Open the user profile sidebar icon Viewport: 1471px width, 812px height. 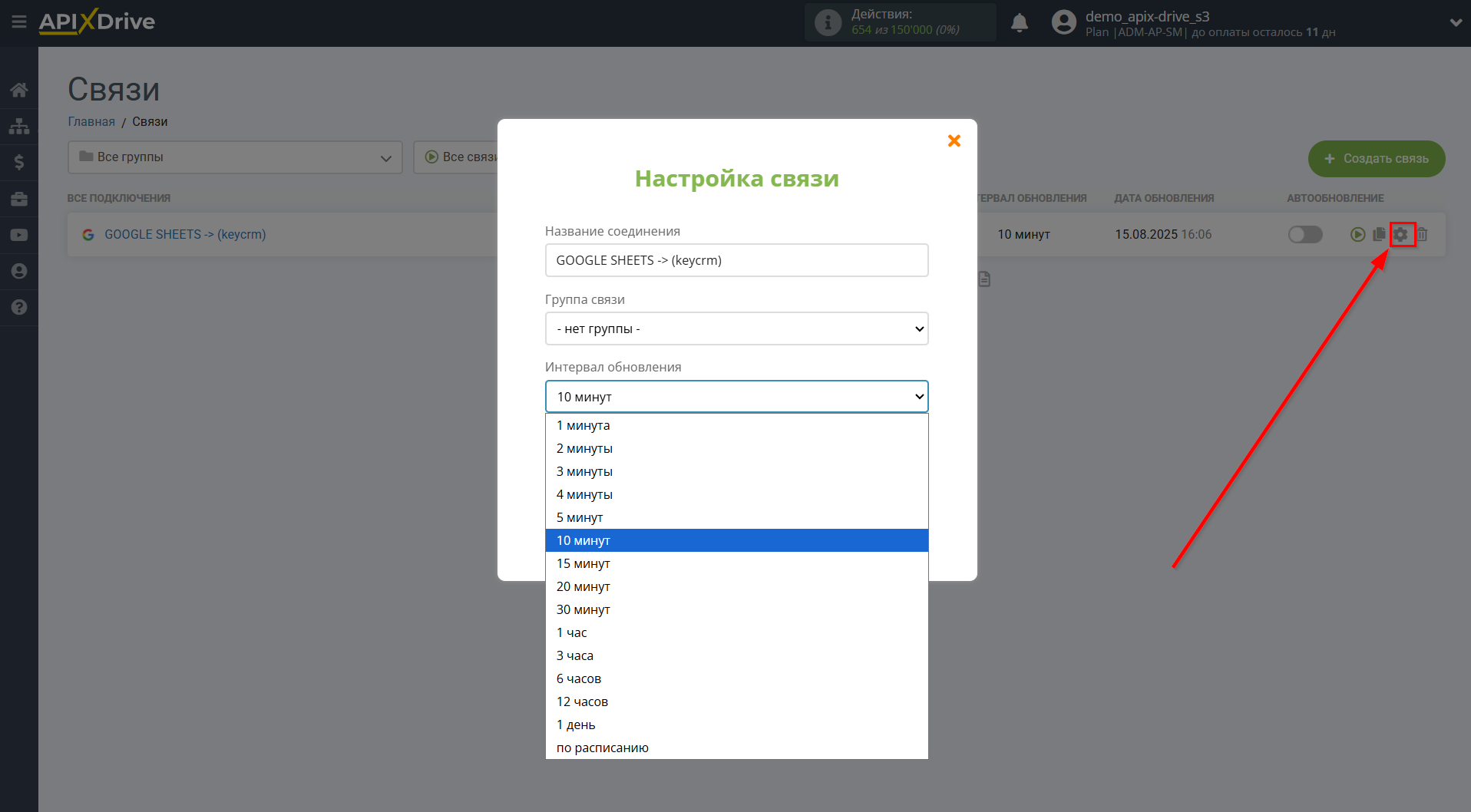tap(19, 271)
